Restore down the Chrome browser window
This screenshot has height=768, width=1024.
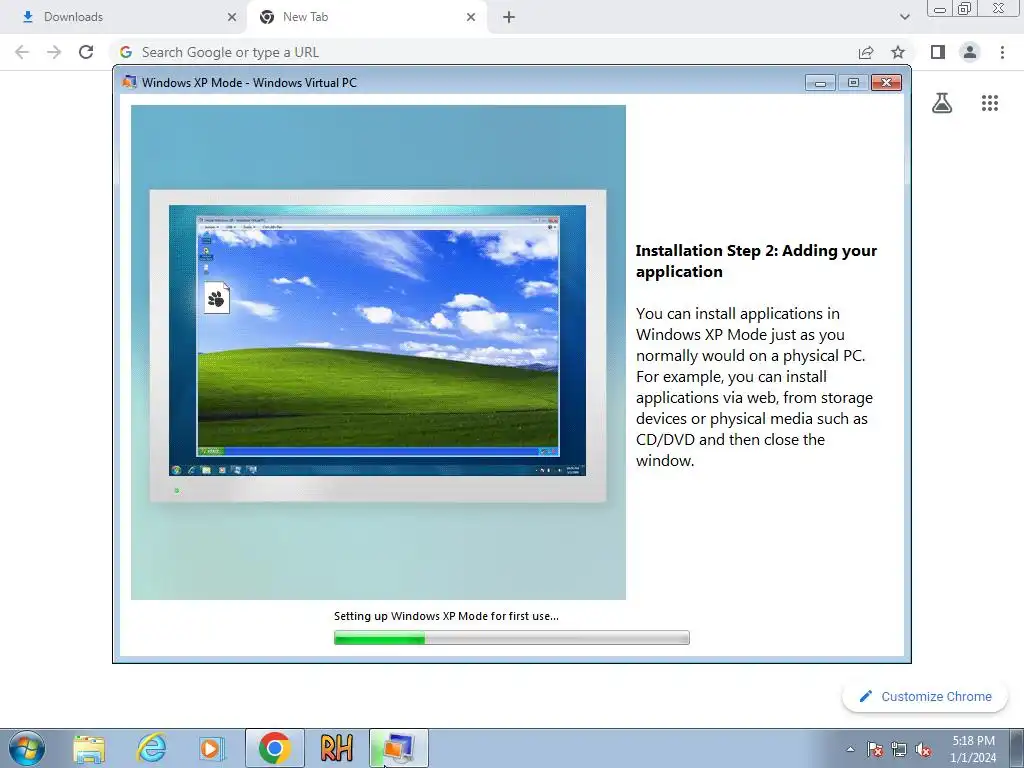coord(965,9)
